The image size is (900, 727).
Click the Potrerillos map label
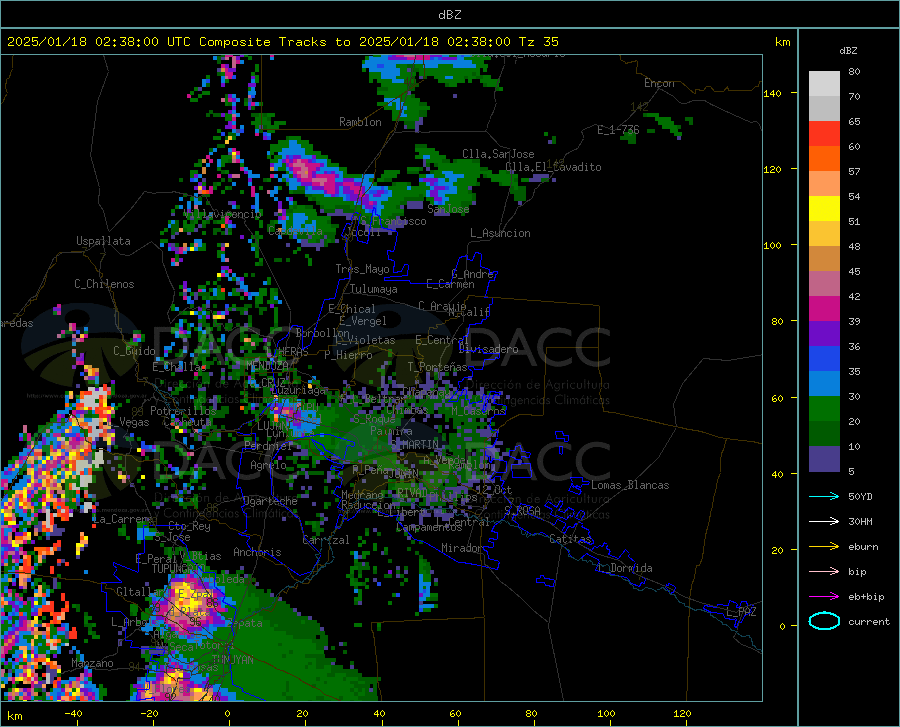183,411
